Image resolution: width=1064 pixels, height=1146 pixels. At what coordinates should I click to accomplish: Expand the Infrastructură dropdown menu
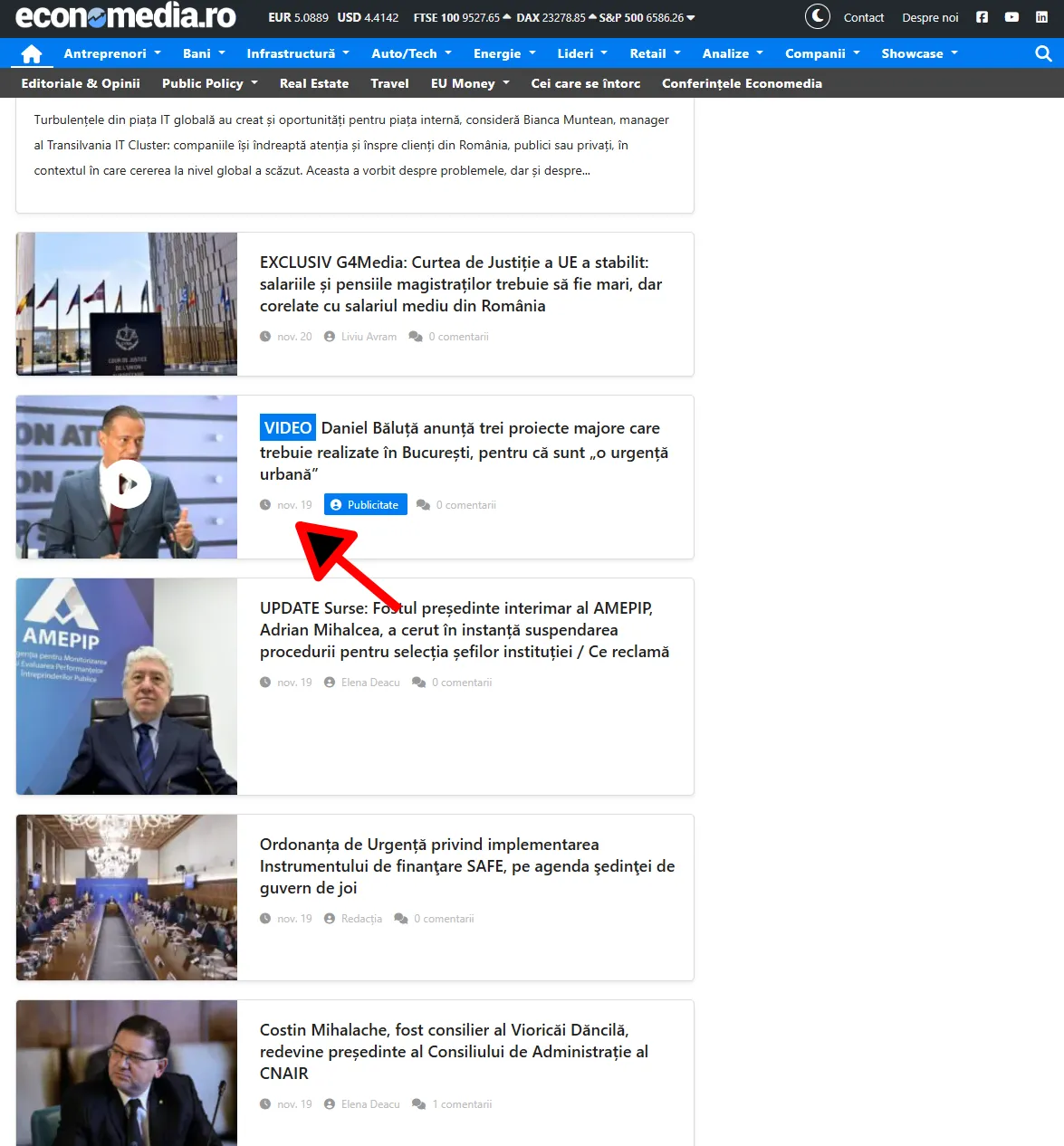297,53
